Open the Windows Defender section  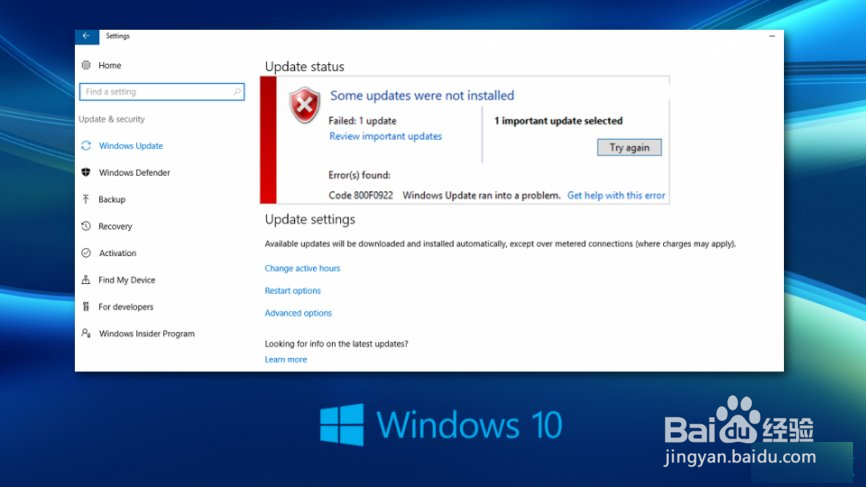(x=135, y=172)
